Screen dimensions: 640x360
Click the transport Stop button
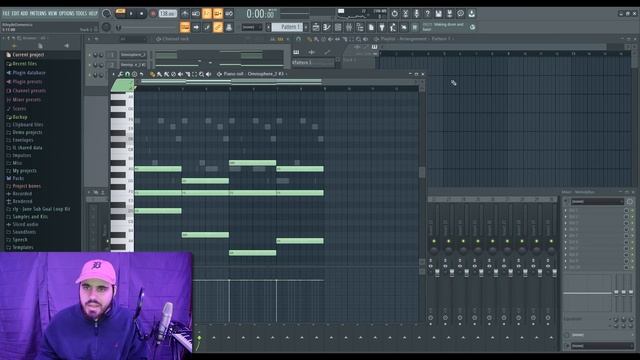[x=142, y=13]
